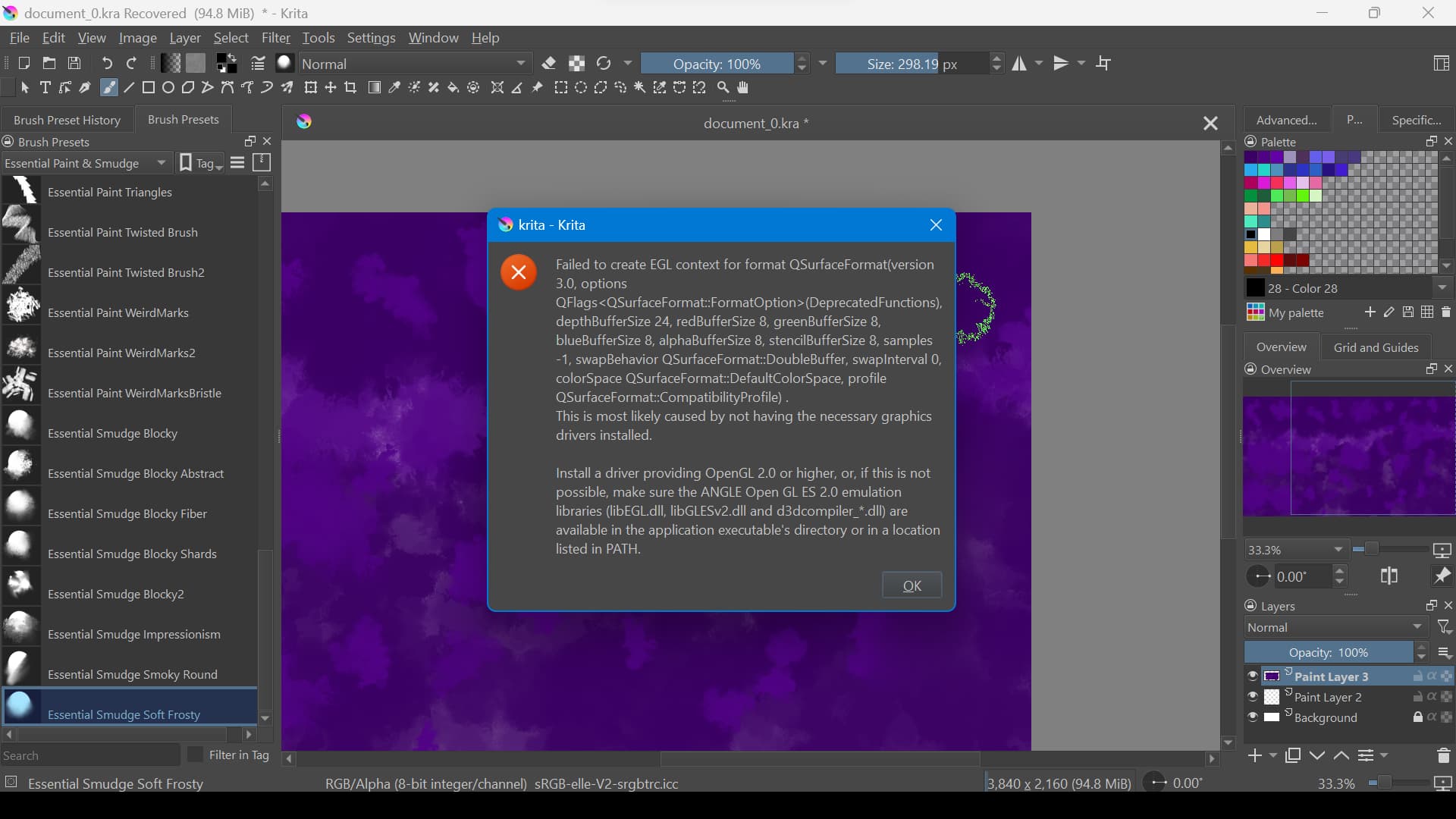Choose Essential Smudge Blocky Fiber preset
The image size is (1456, 819).
click(x=127, y=514)
